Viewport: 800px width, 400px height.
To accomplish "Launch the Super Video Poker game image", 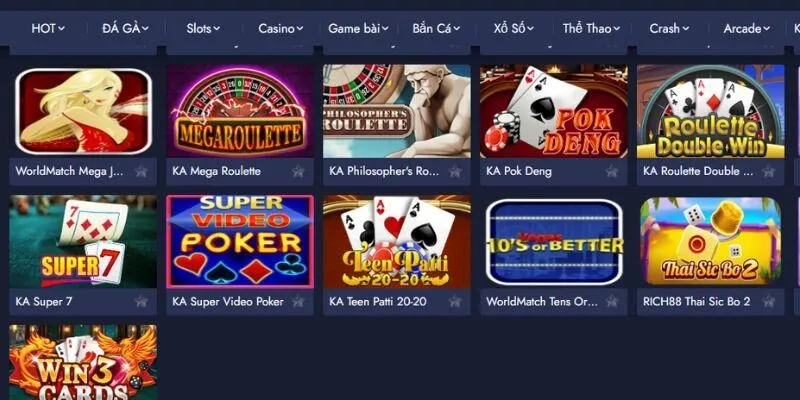I will 240,241.
